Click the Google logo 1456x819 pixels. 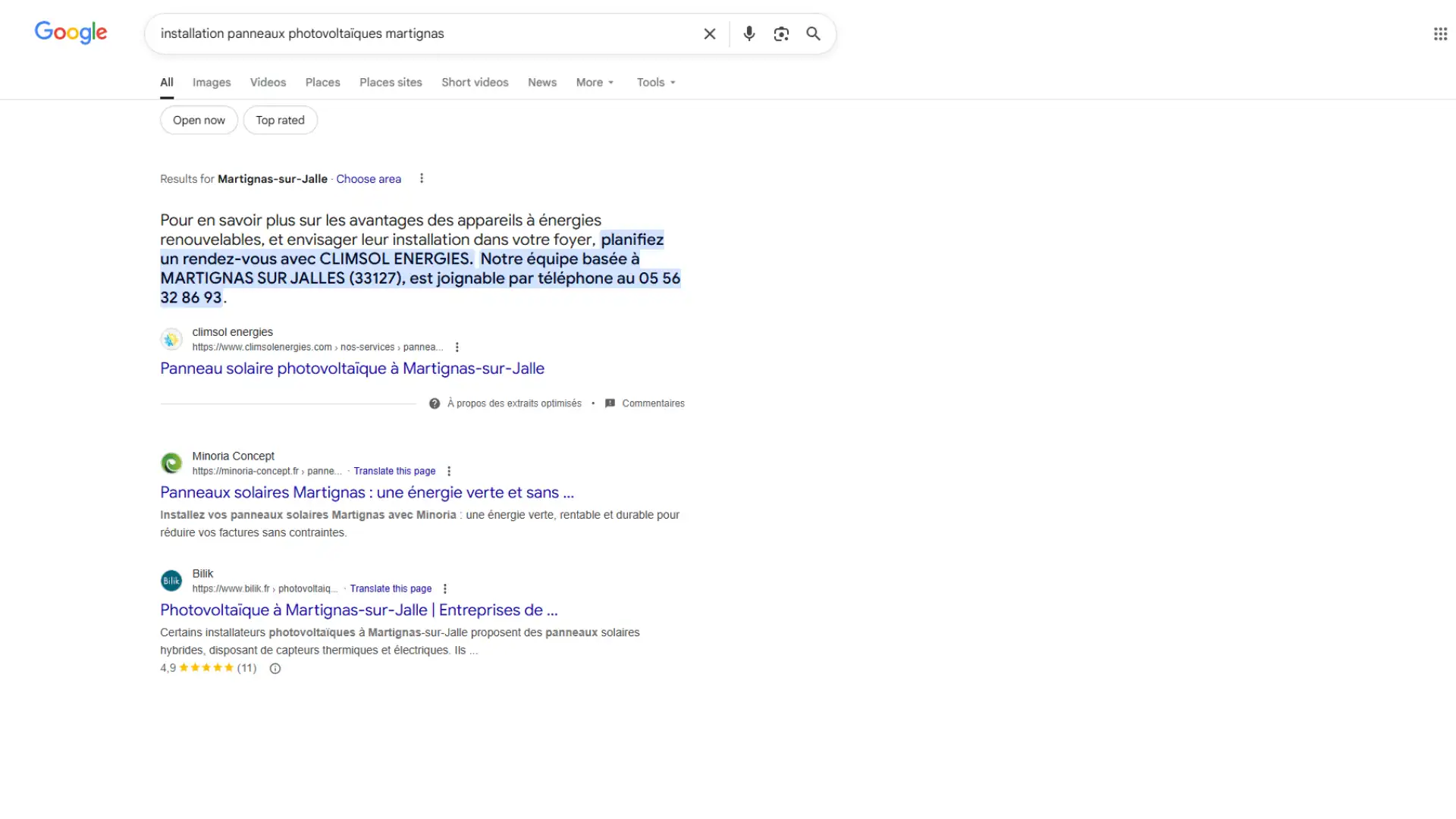pyautogui.click(x=71, y=33)
